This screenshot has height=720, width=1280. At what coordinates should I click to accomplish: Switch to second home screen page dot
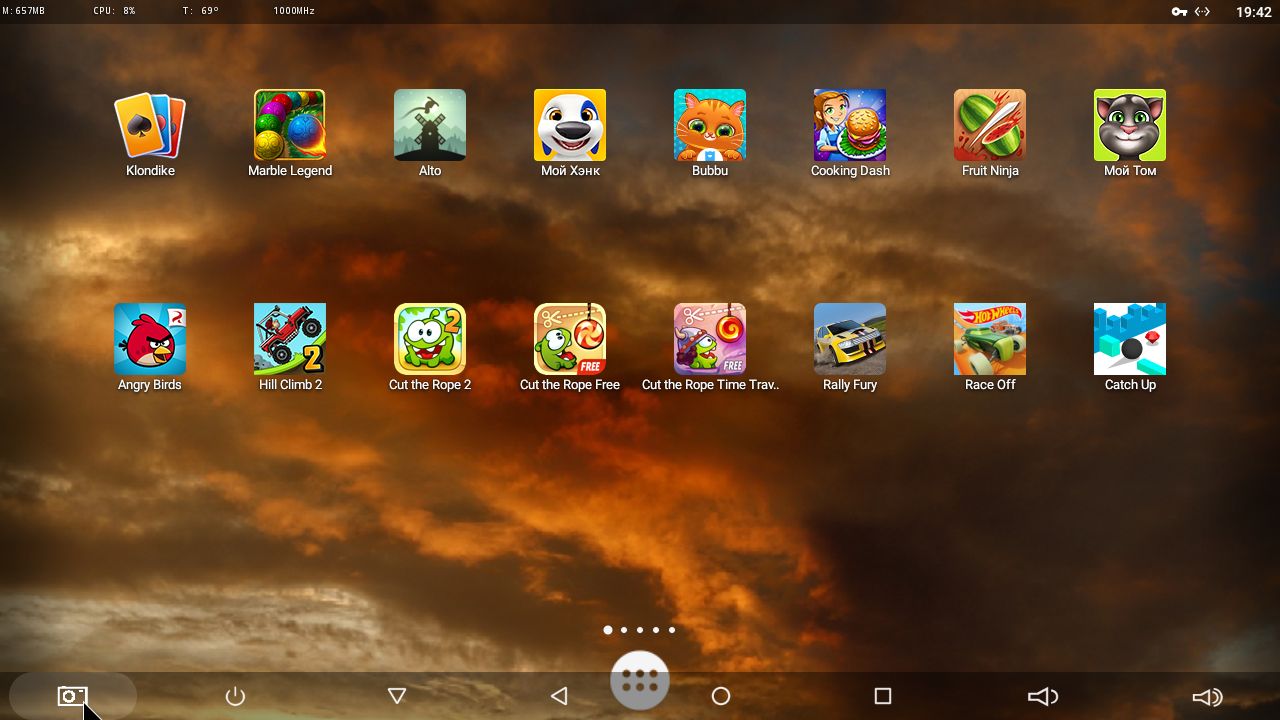pos(624,630)
